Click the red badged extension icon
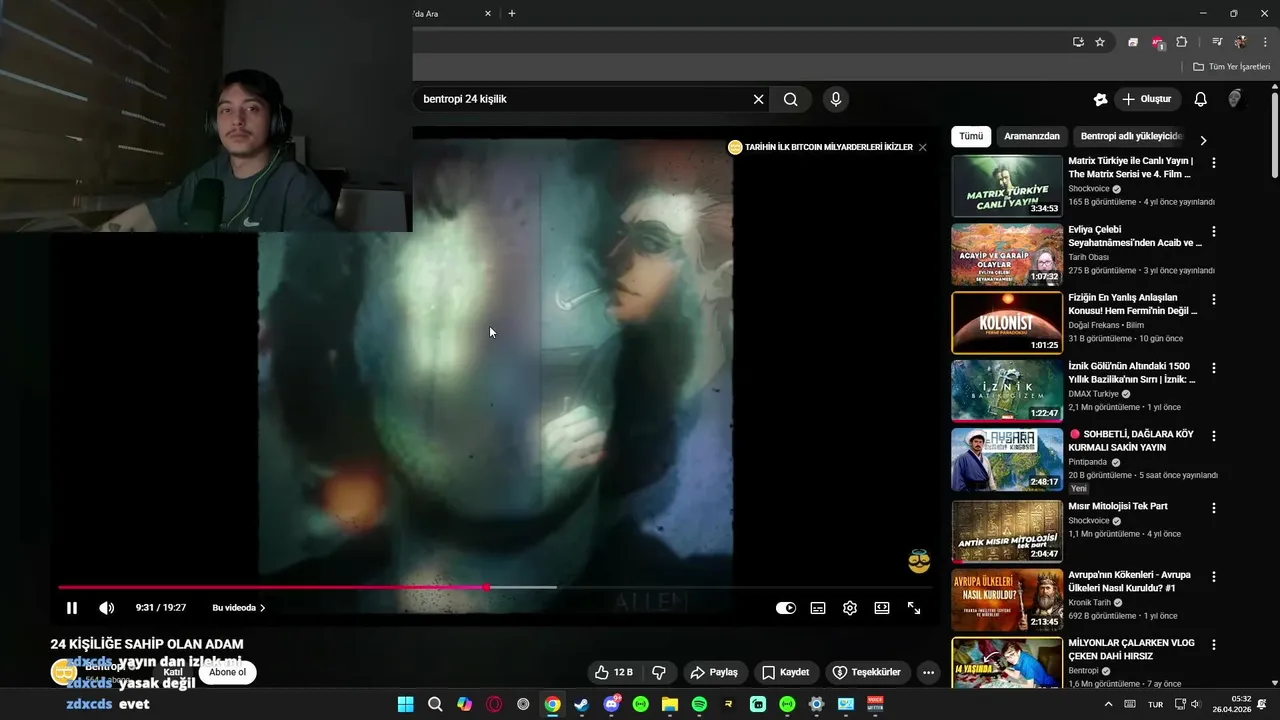 point(1158,42)
